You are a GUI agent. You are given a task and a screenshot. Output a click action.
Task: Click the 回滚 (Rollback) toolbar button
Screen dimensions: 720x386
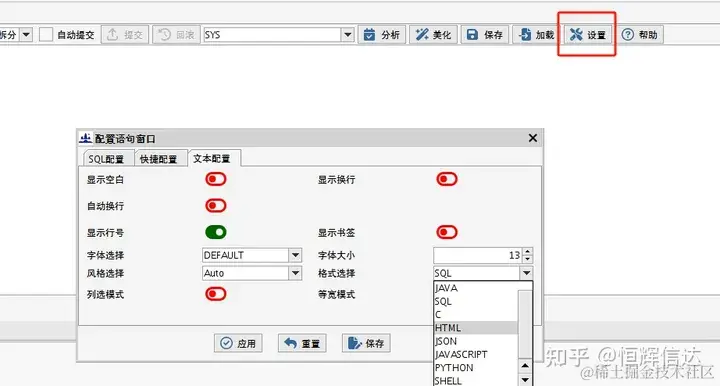point(176,34)
